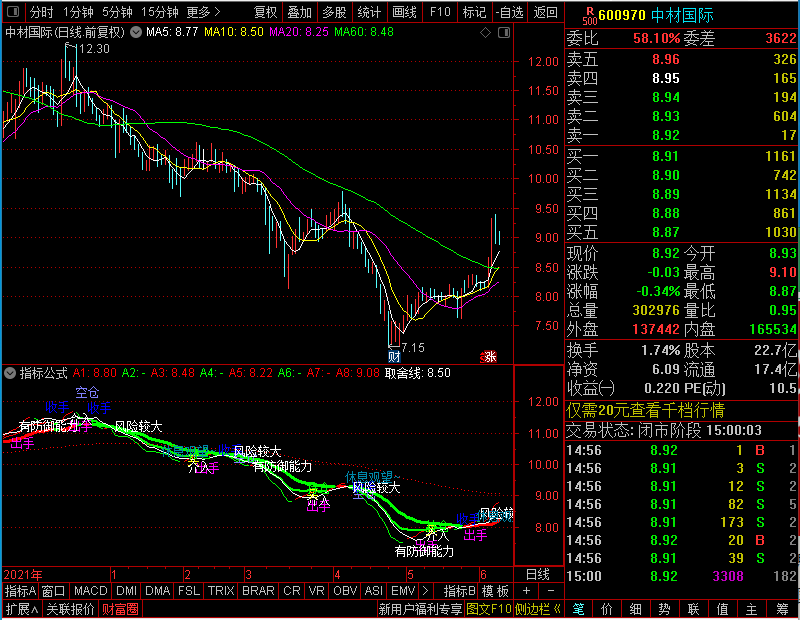Switch to the MACD indicator
800x620 pixels.
pos(90,591)
